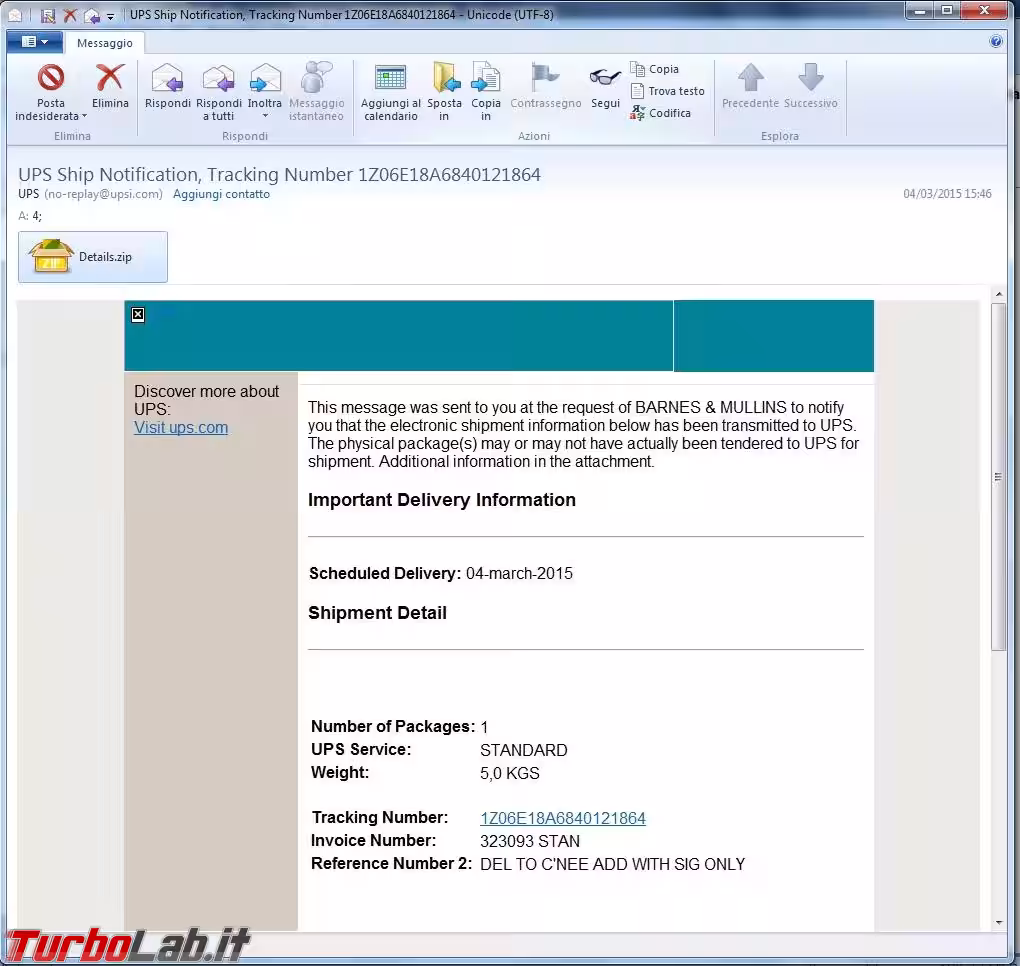This screenshot has height=966, width=1020.
Task: Click the weight value 5,0 KGS
Action: click(509, 773)
